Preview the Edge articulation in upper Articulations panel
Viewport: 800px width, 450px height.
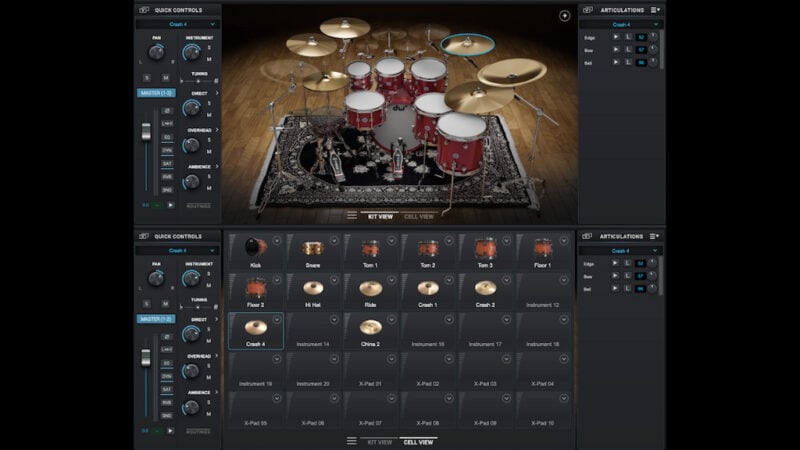tap(615, 37)
